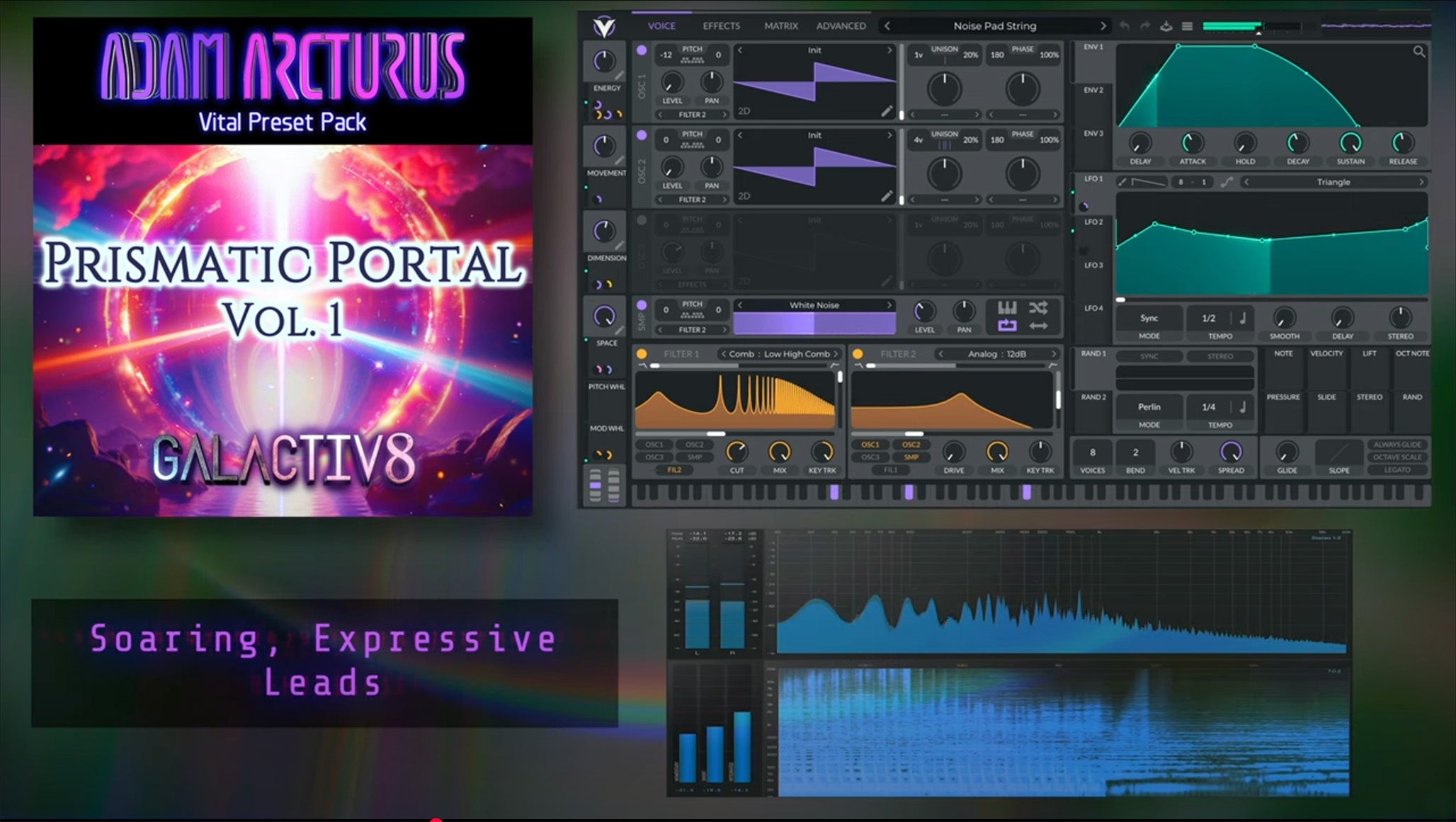The height and width of the screenshot is (822, 1456).
Task: Click the sample keytrack keyboard icon
Action: (1007, 307)
